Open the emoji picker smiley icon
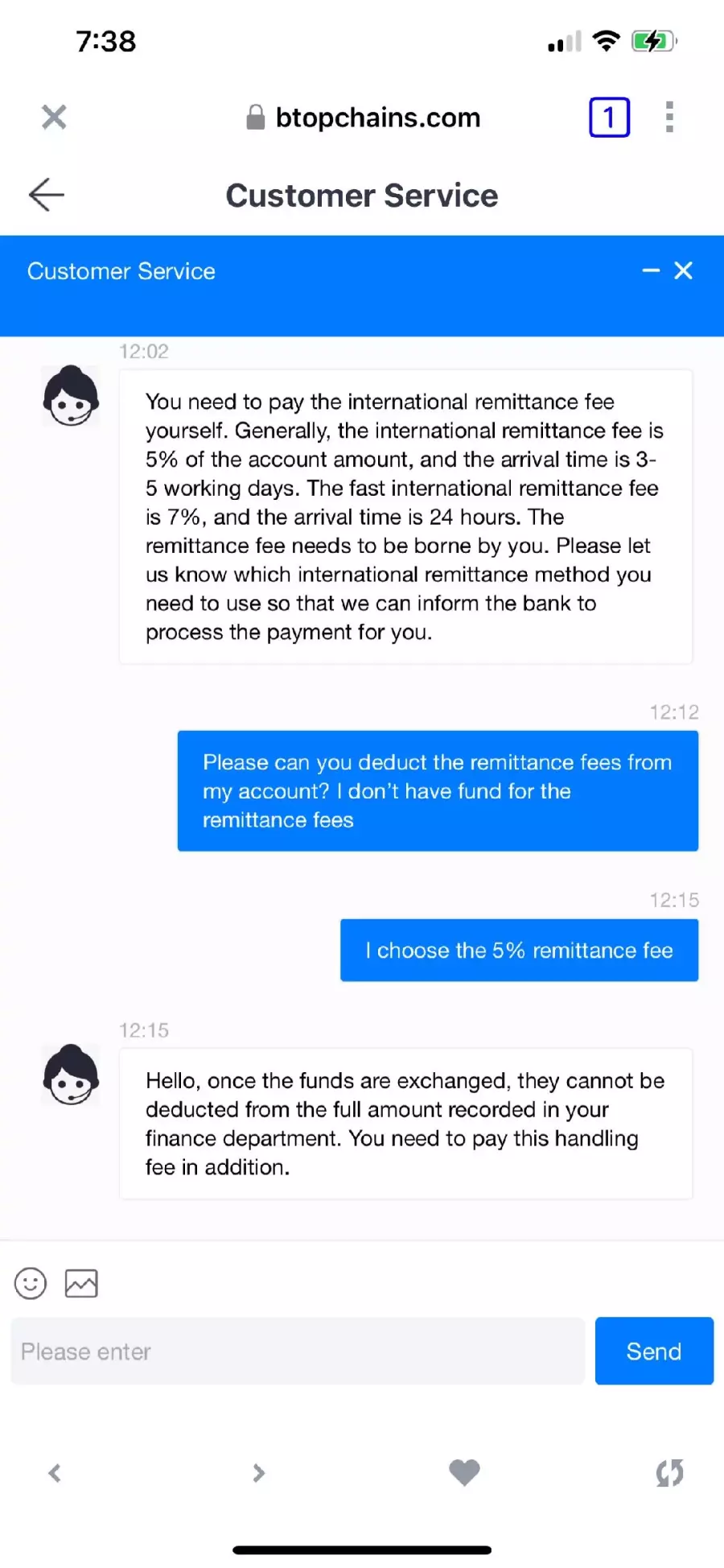Screen dimensions: 724x1568 (x=31, y=1283)
